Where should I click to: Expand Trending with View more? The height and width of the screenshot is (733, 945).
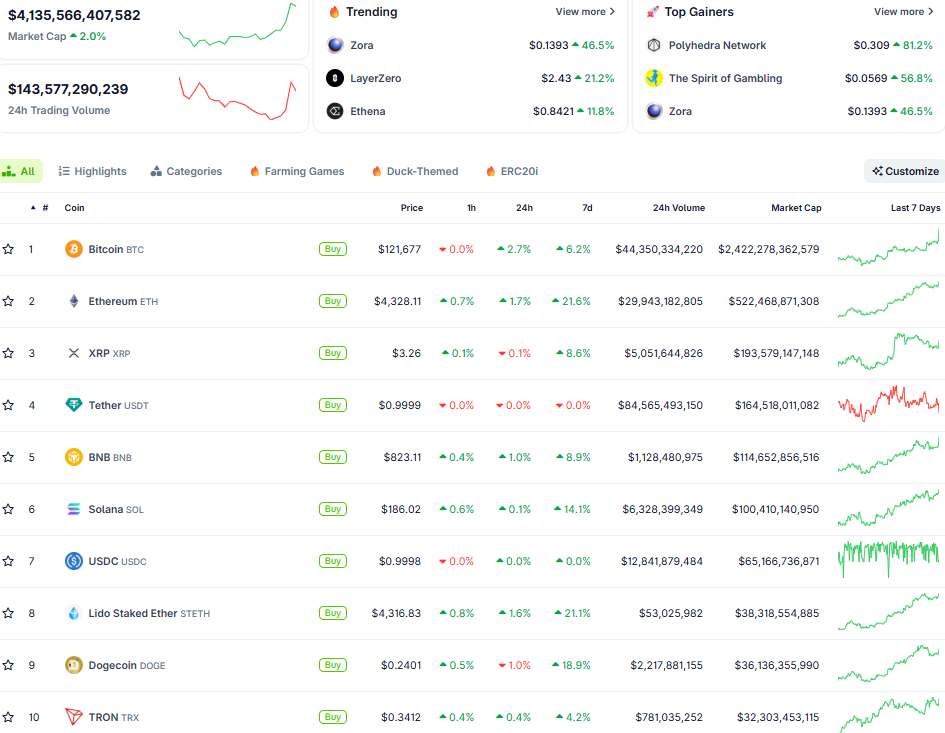point(585,11)
